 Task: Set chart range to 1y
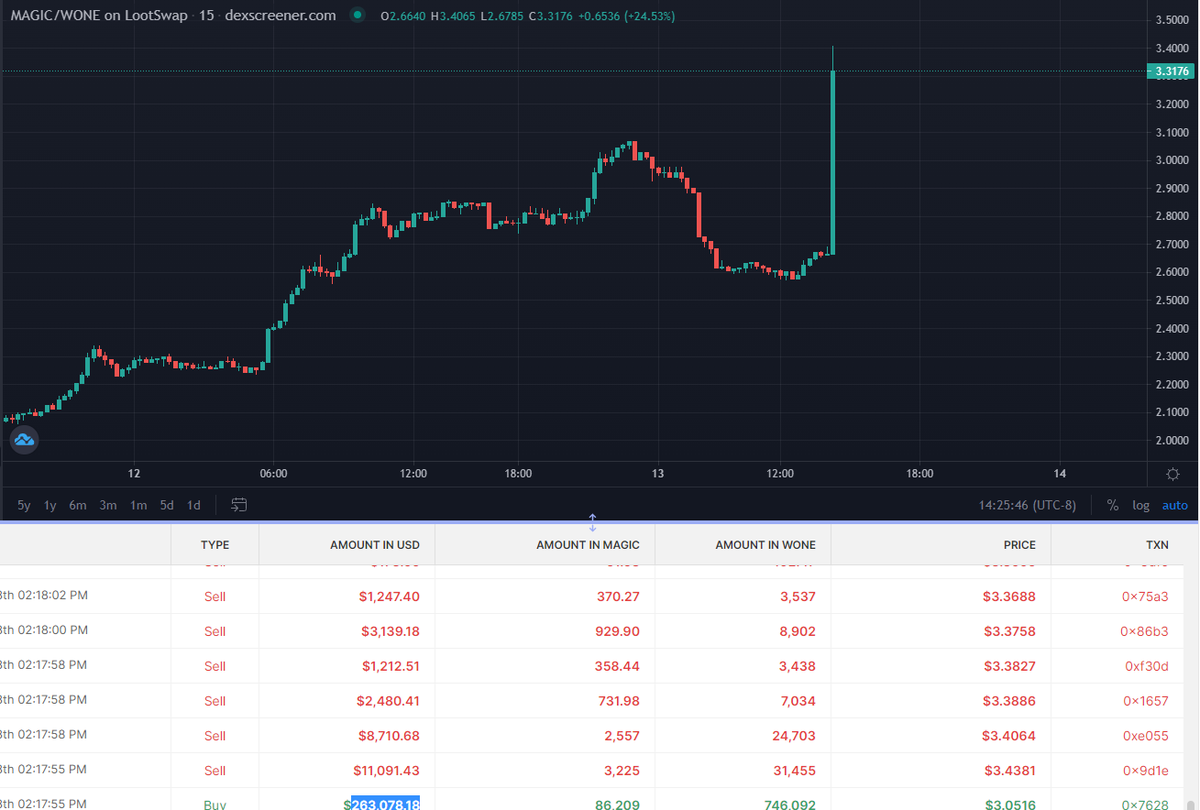pos(50,505)
